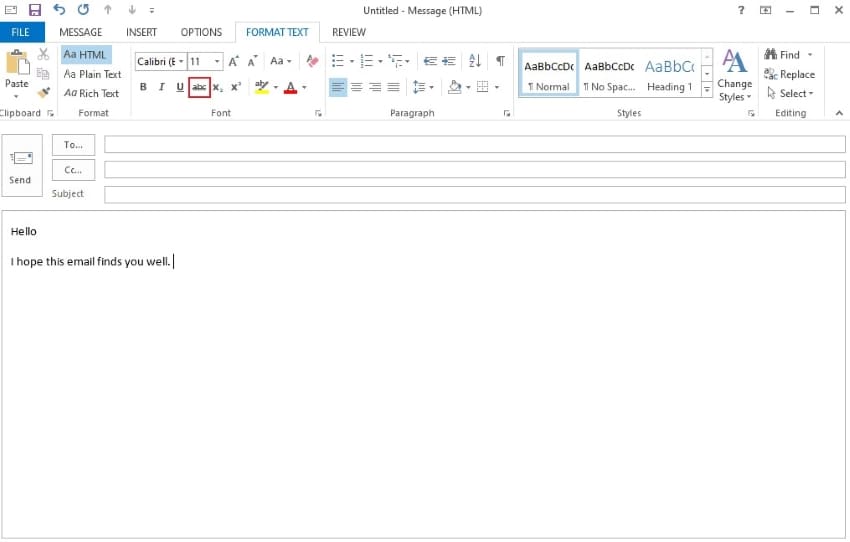The image size is (850, 542).
Task: Open the Replace dialog
Action: coord(789,74)
